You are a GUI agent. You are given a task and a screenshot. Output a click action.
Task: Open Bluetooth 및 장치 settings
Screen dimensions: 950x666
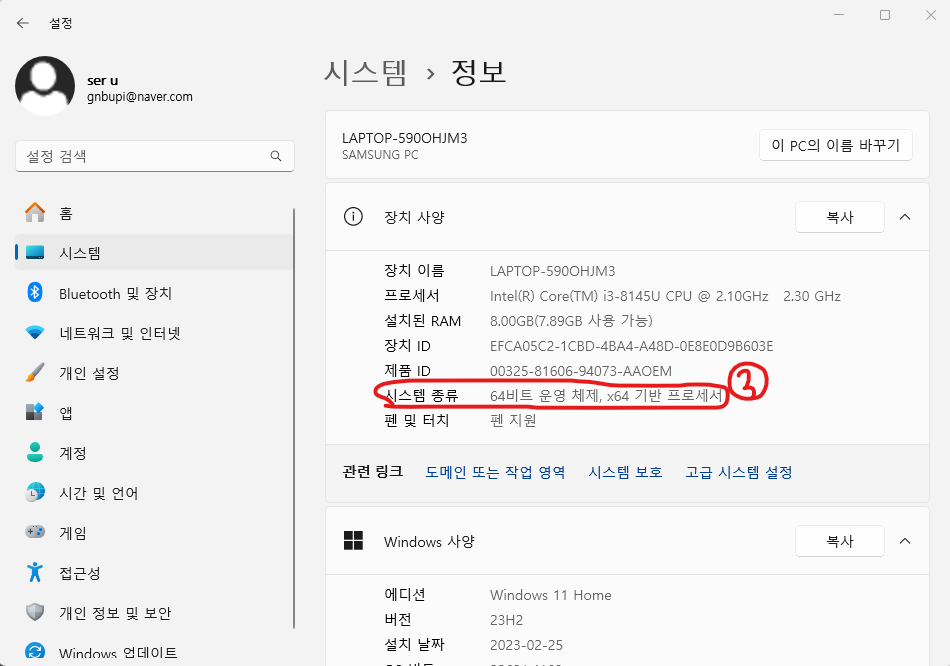pyautogui.click(x=154, y=293)
